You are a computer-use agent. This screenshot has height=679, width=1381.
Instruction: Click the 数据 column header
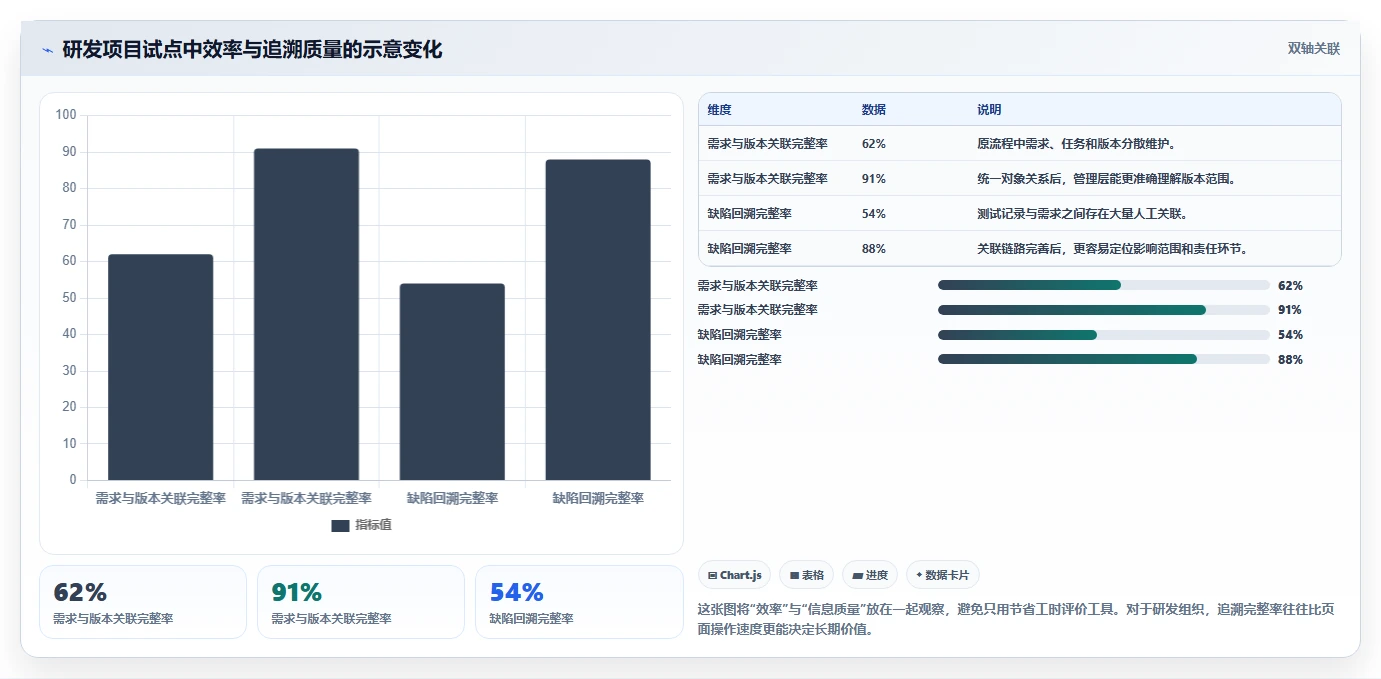coord(873,110)
